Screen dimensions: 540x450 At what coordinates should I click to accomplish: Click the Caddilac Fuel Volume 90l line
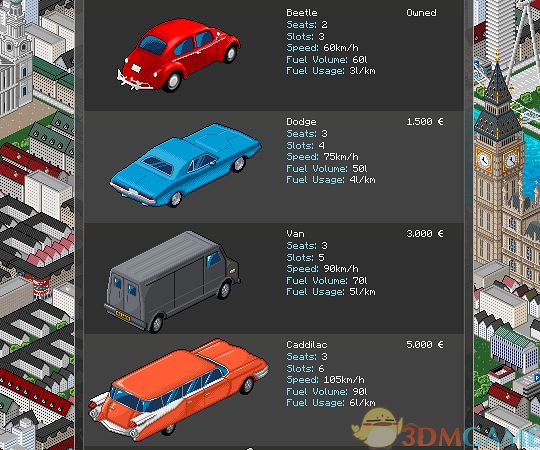[326, 391]
